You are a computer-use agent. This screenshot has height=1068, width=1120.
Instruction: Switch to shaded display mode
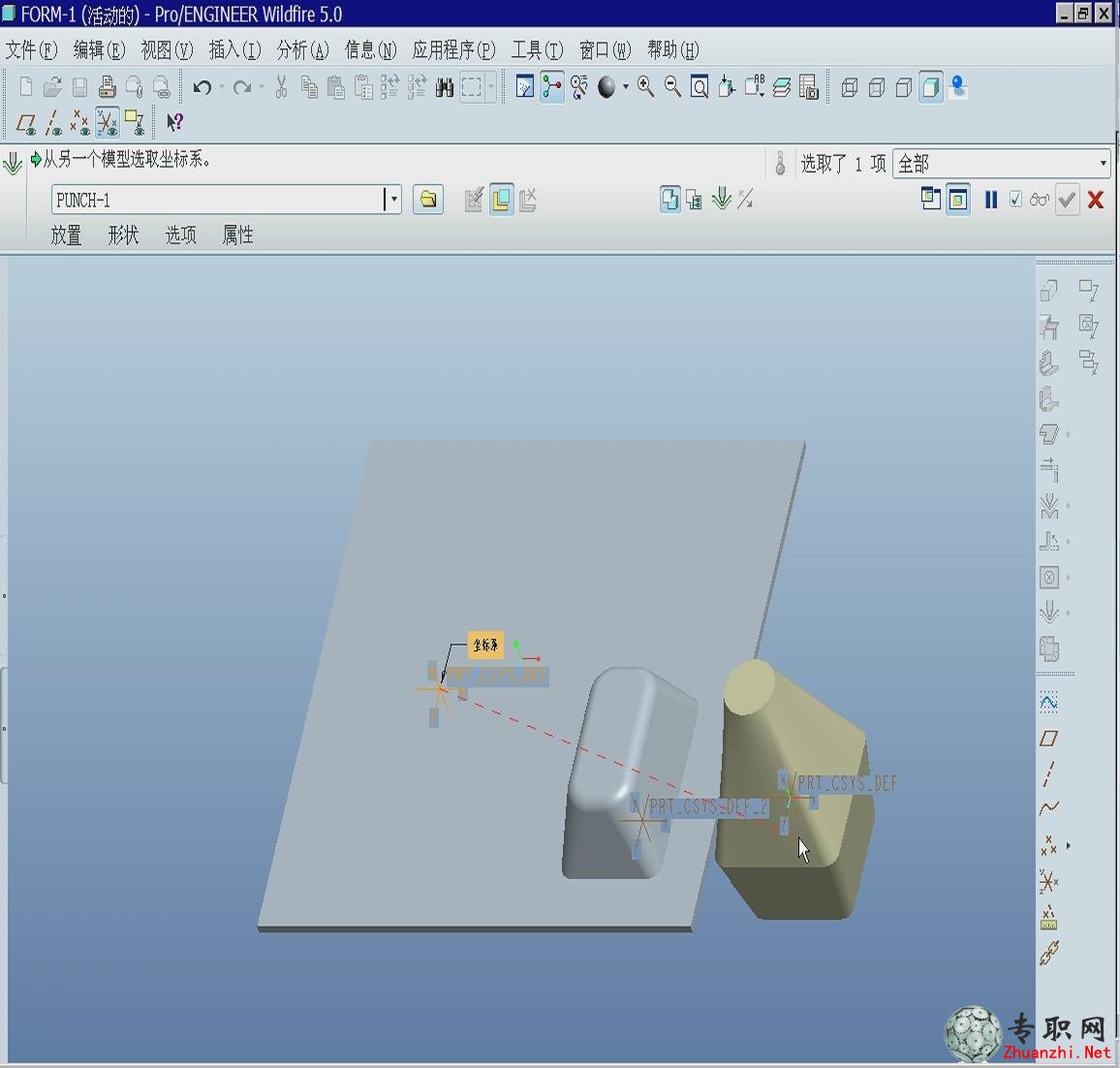click(x=931, y=87)
